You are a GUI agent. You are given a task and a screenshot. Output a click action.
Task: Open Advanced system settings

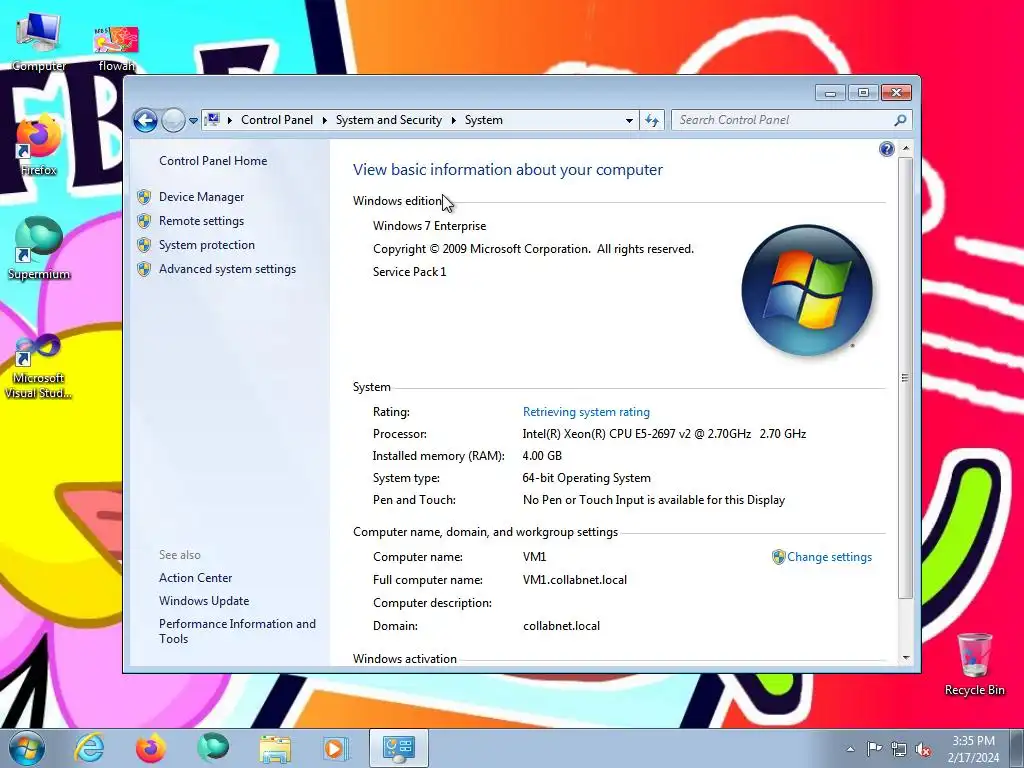click(x=227, y=269)
